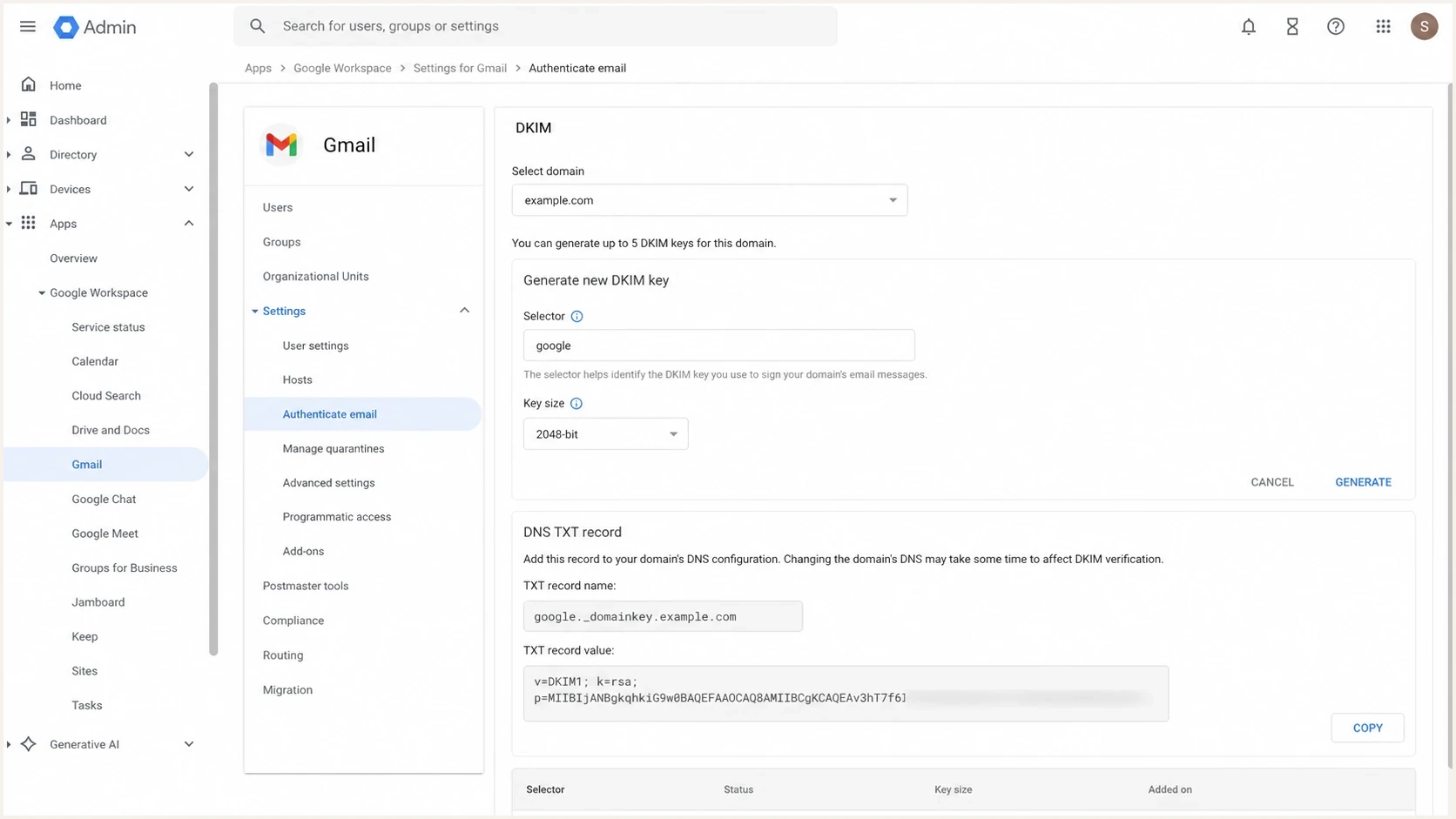Open Users in Gmail panel
Image resolution: width=1456 pixels, height=819 pixels.
[x=278, y=207]
